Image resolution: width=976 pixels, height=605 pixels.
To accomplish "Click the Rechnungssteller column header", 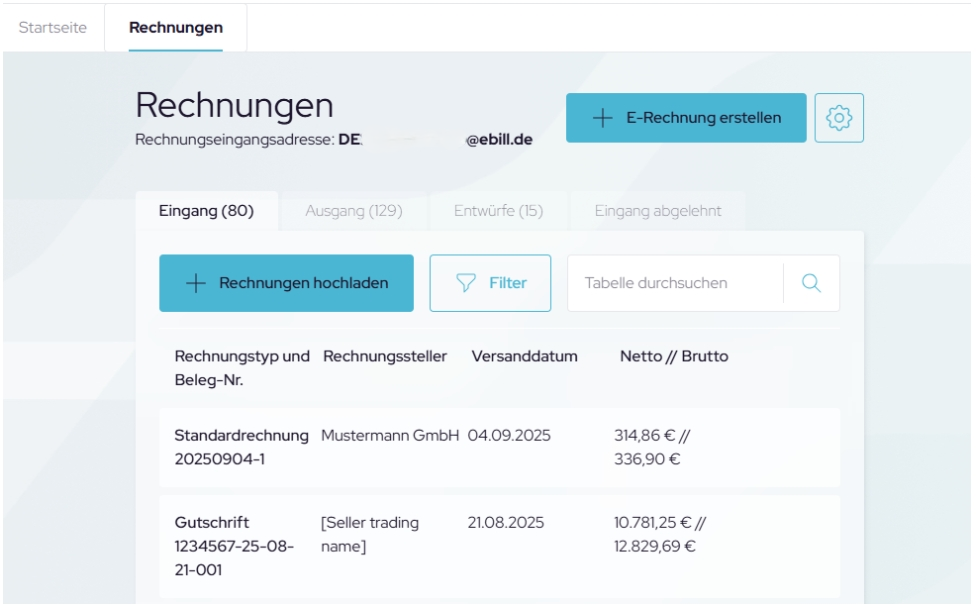I will 385,357.
